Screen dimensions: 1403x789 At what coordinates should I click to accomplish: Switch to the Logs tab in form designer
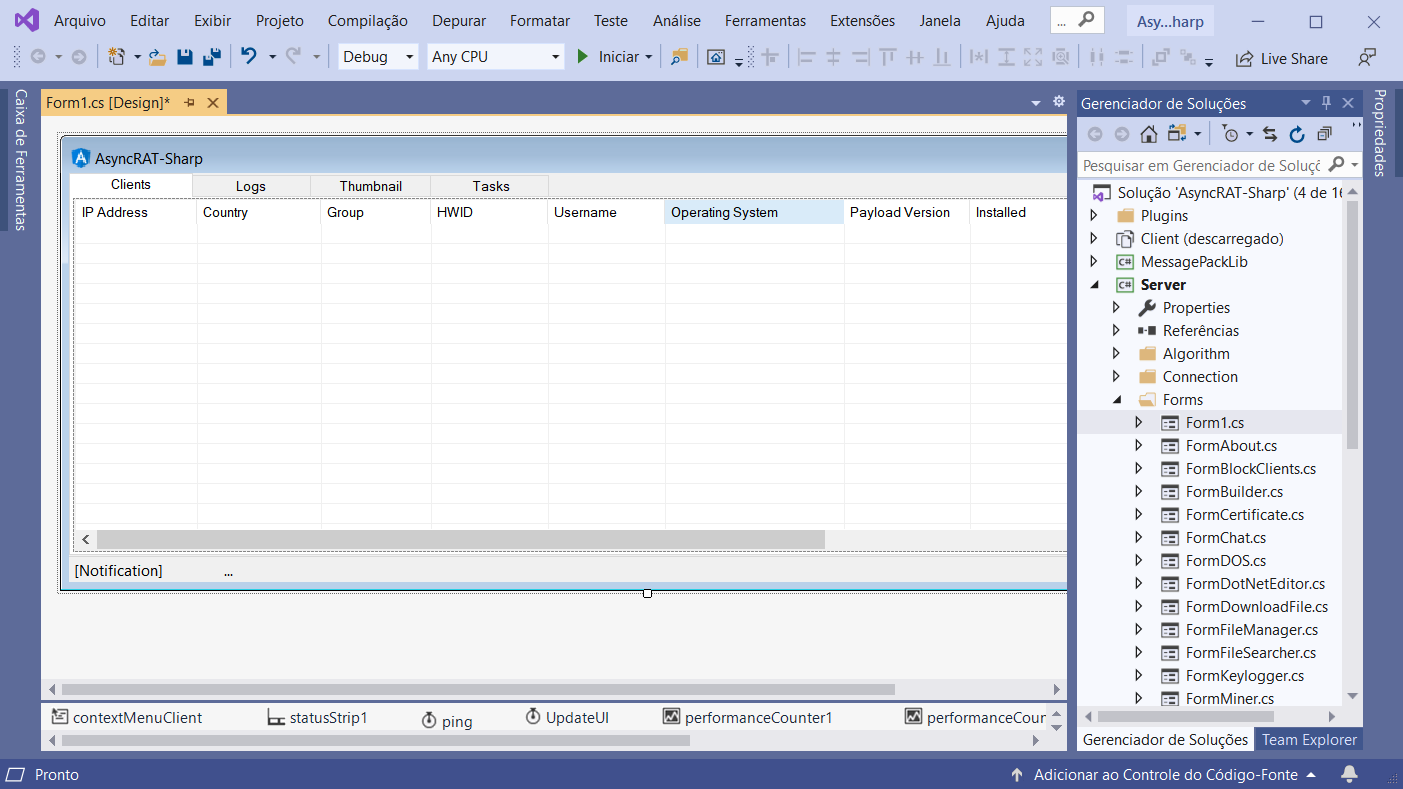(251, 186)
